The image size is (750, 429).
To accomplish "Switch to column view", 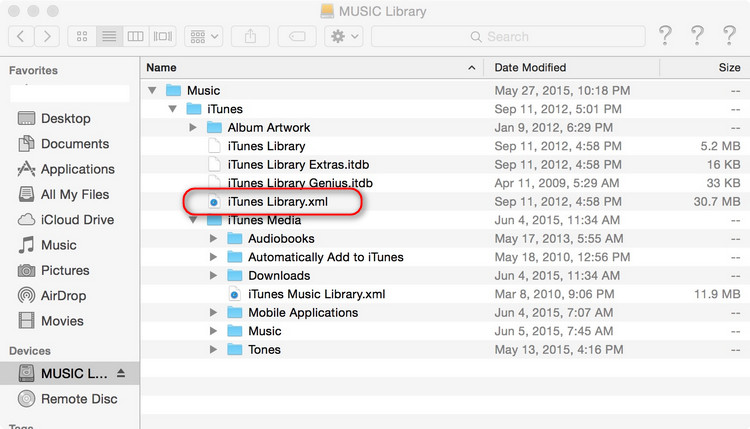I will coord(135,36).
